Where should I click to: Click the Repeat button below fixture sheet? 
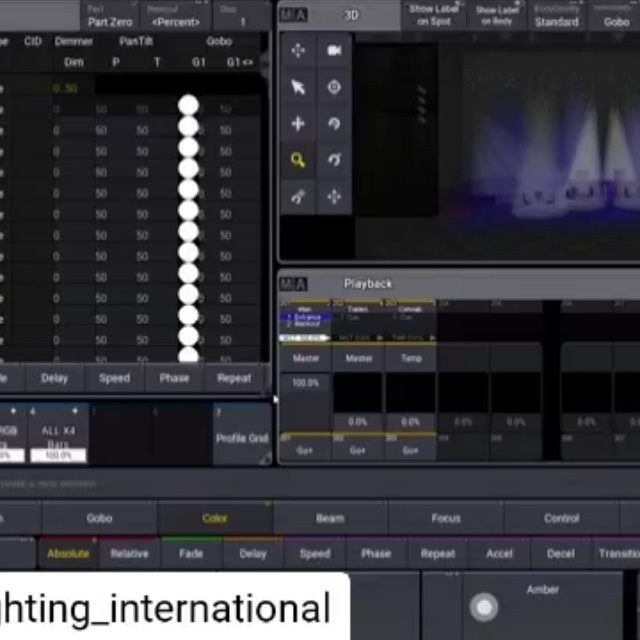click(234, 378)
